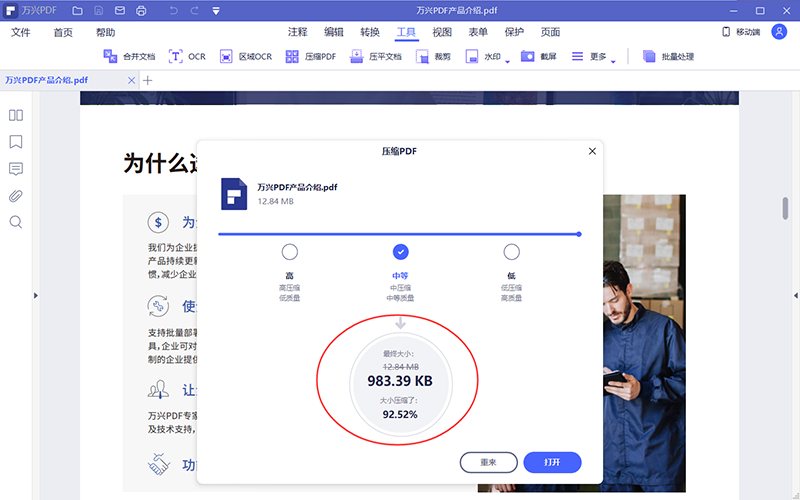Switch to the 转换 tab
The image size is (800, 500).
(x=370, y=32)
